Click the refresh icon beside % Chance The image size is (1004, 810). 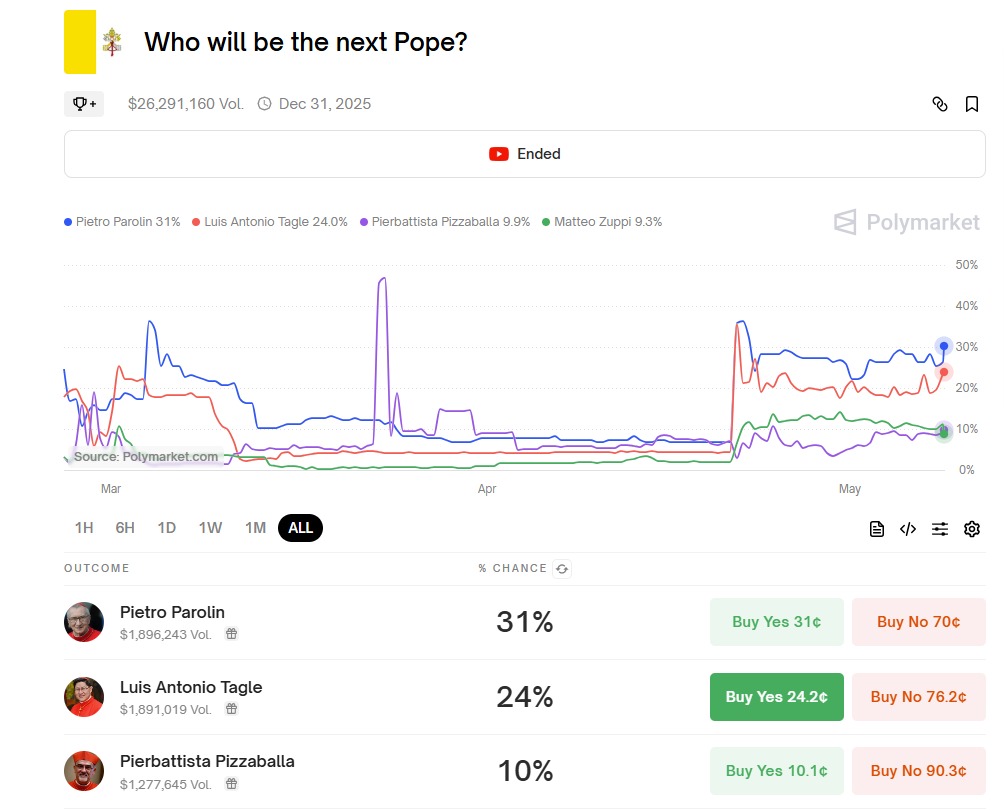[563, 569]
